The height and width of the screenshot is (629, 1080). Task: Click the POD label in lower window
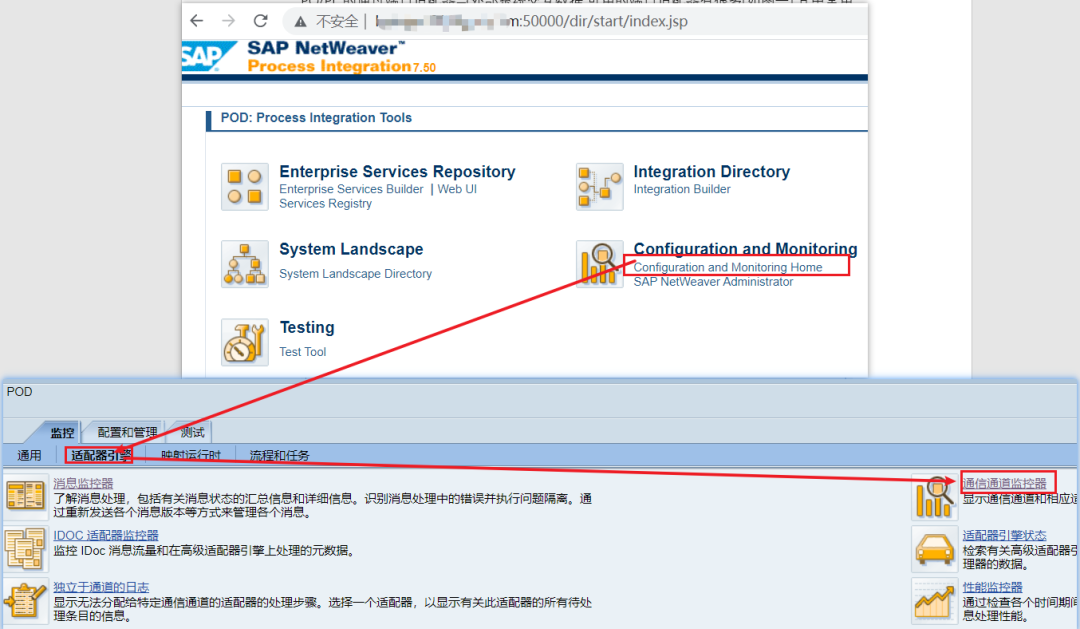(19, 392)
